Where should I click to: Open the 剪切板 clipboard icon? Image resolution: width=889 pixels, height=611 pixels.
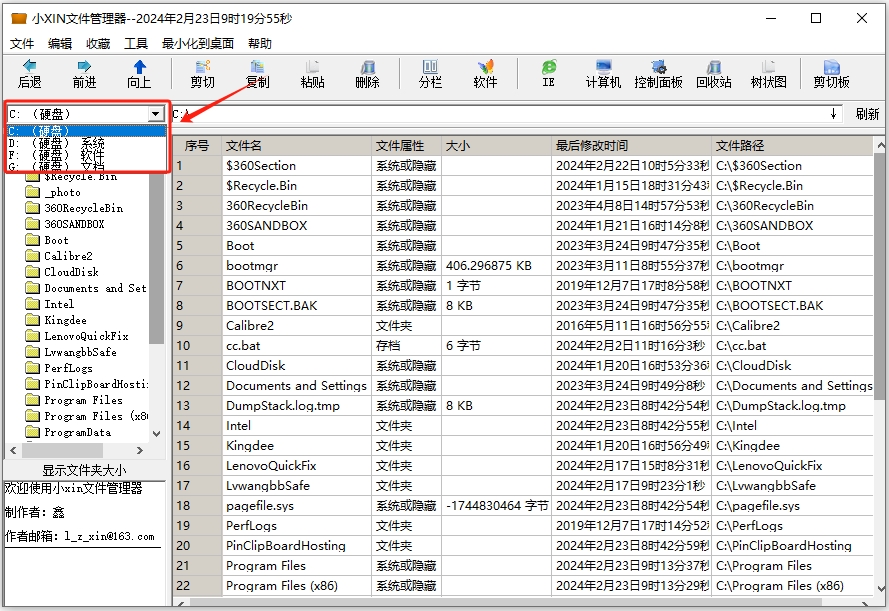(x=831, y=66)
